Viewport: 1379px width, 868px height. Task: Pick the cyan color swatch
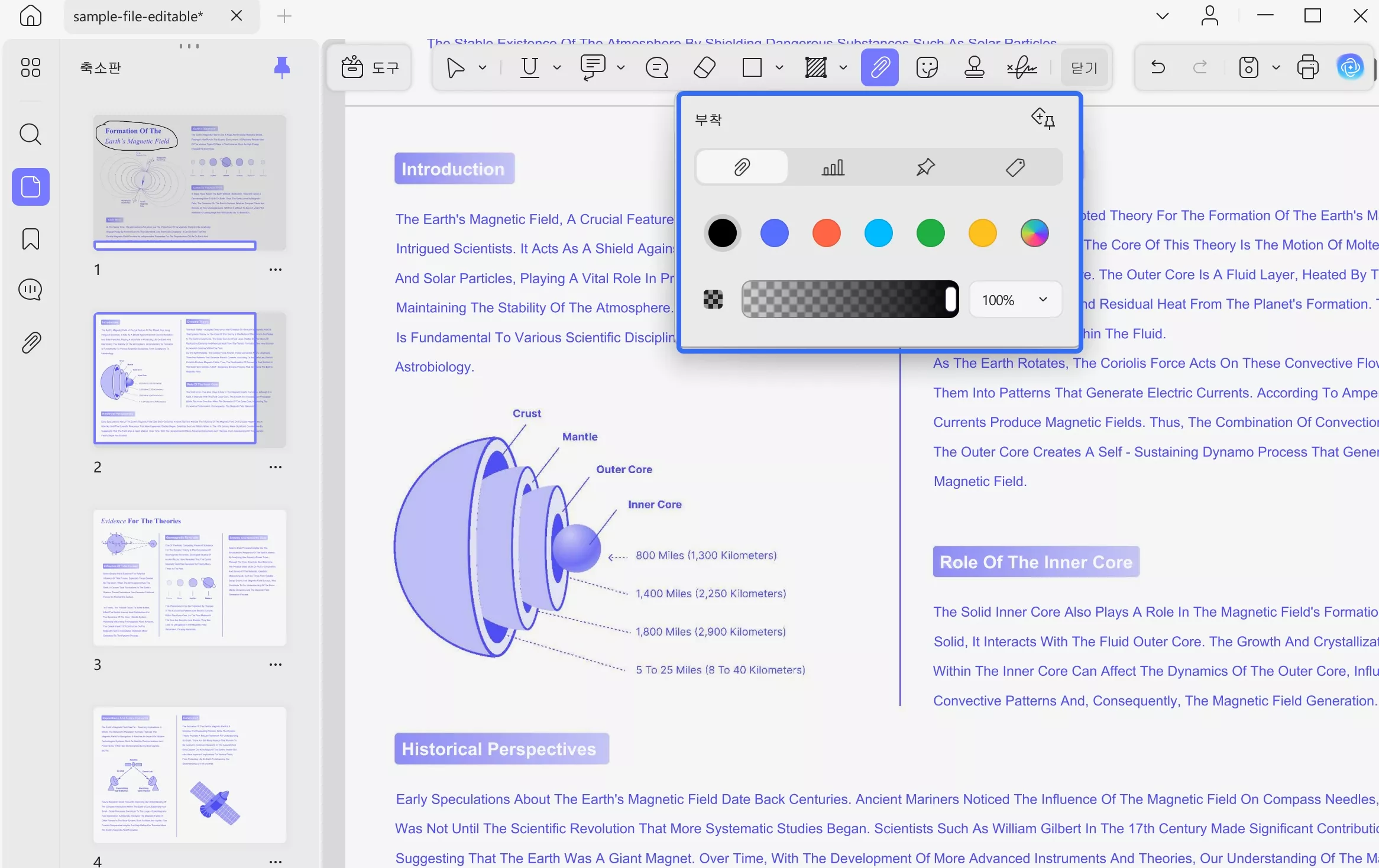879,233
